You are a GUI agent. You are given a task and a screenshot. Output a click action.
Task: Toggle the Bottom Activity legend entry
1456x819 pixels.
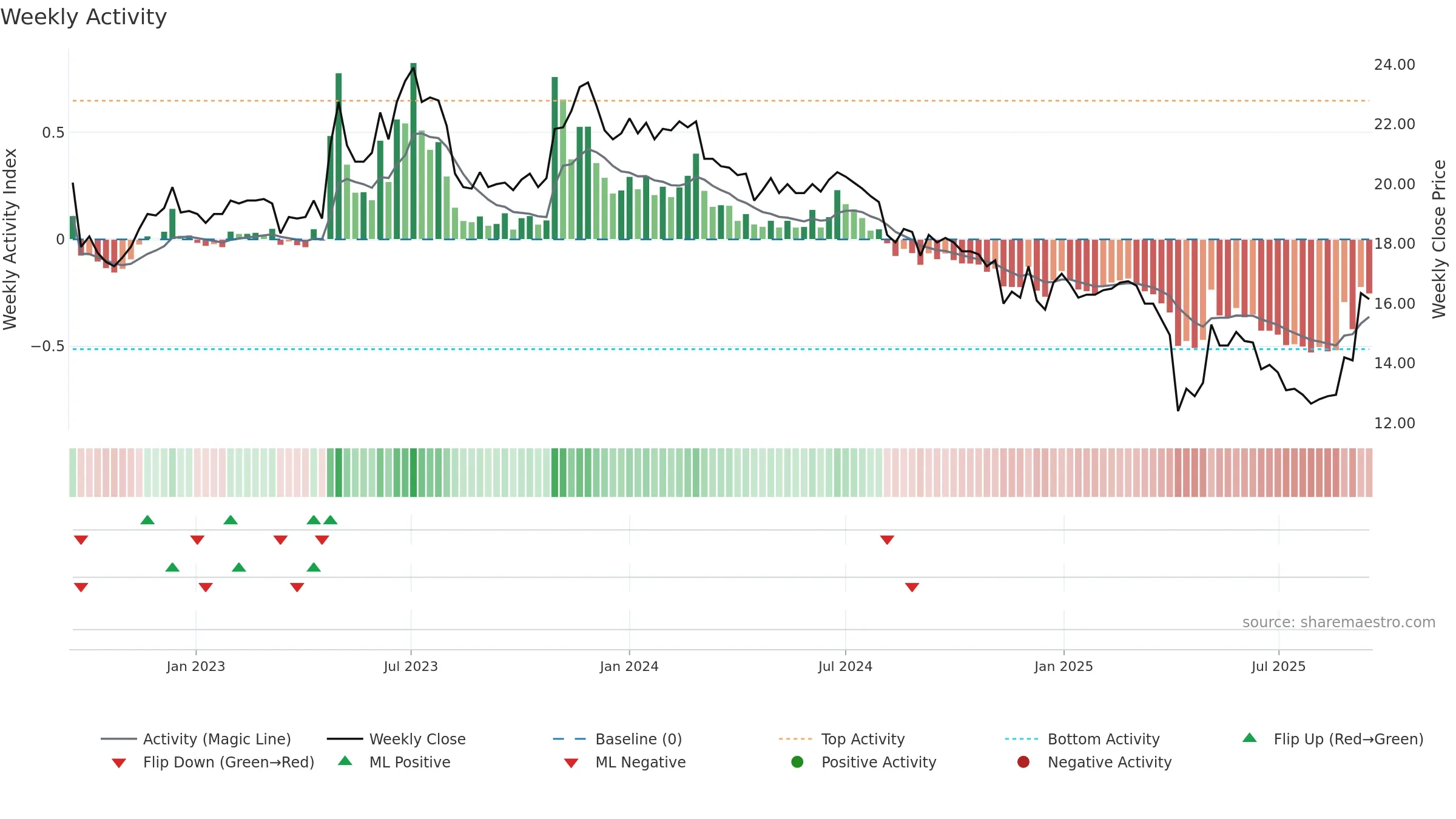(1082, 739)
